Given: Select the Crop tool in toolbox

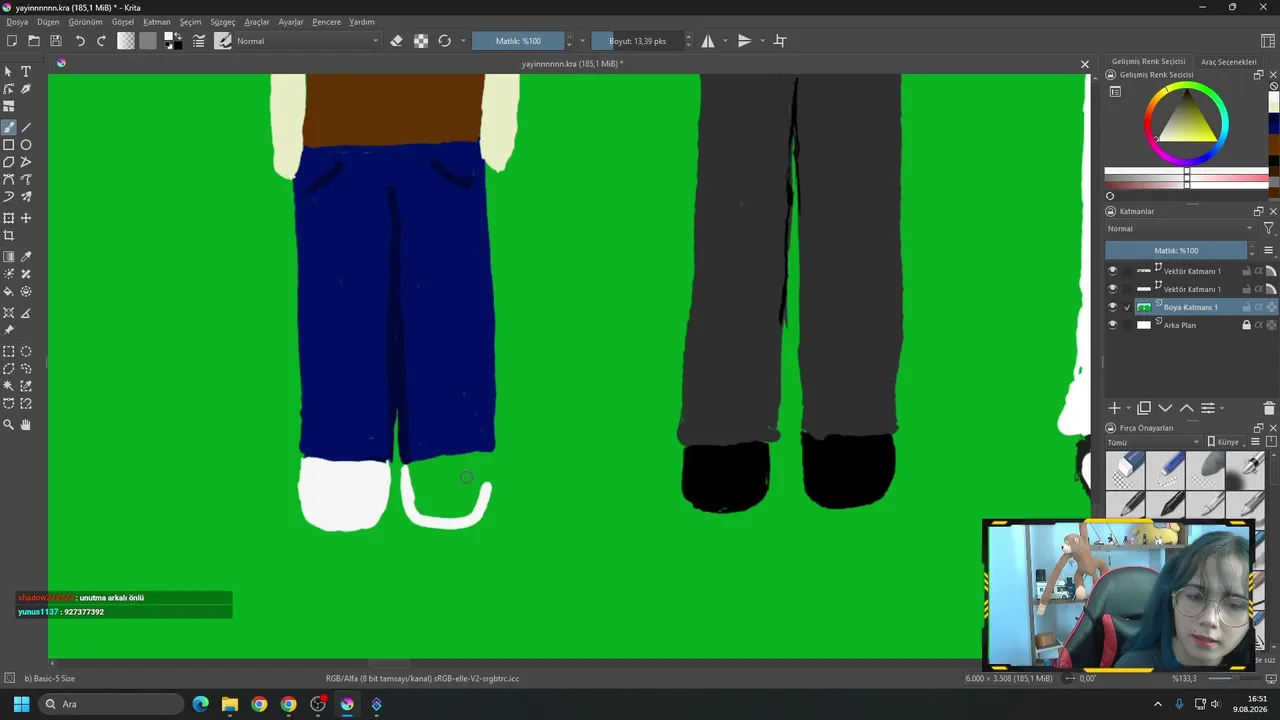Looking at the screenshot, I should (9, 236).
